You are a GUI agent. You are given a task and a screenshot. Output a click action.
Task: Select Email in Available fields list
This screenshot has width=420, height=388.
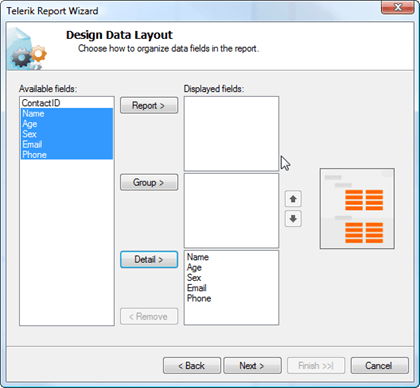click(67, 144)
